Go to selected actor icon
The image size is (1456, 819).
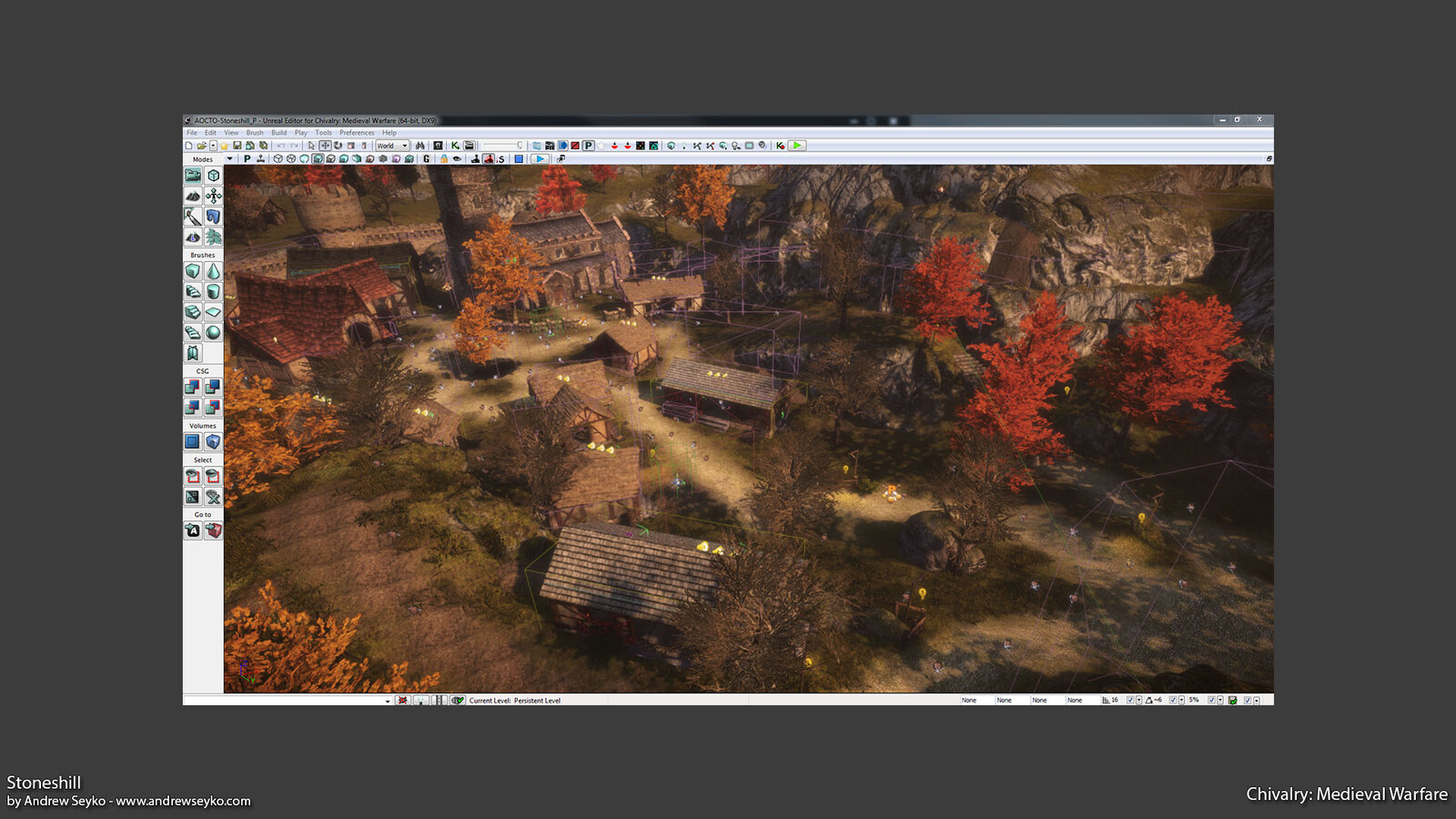193,531
